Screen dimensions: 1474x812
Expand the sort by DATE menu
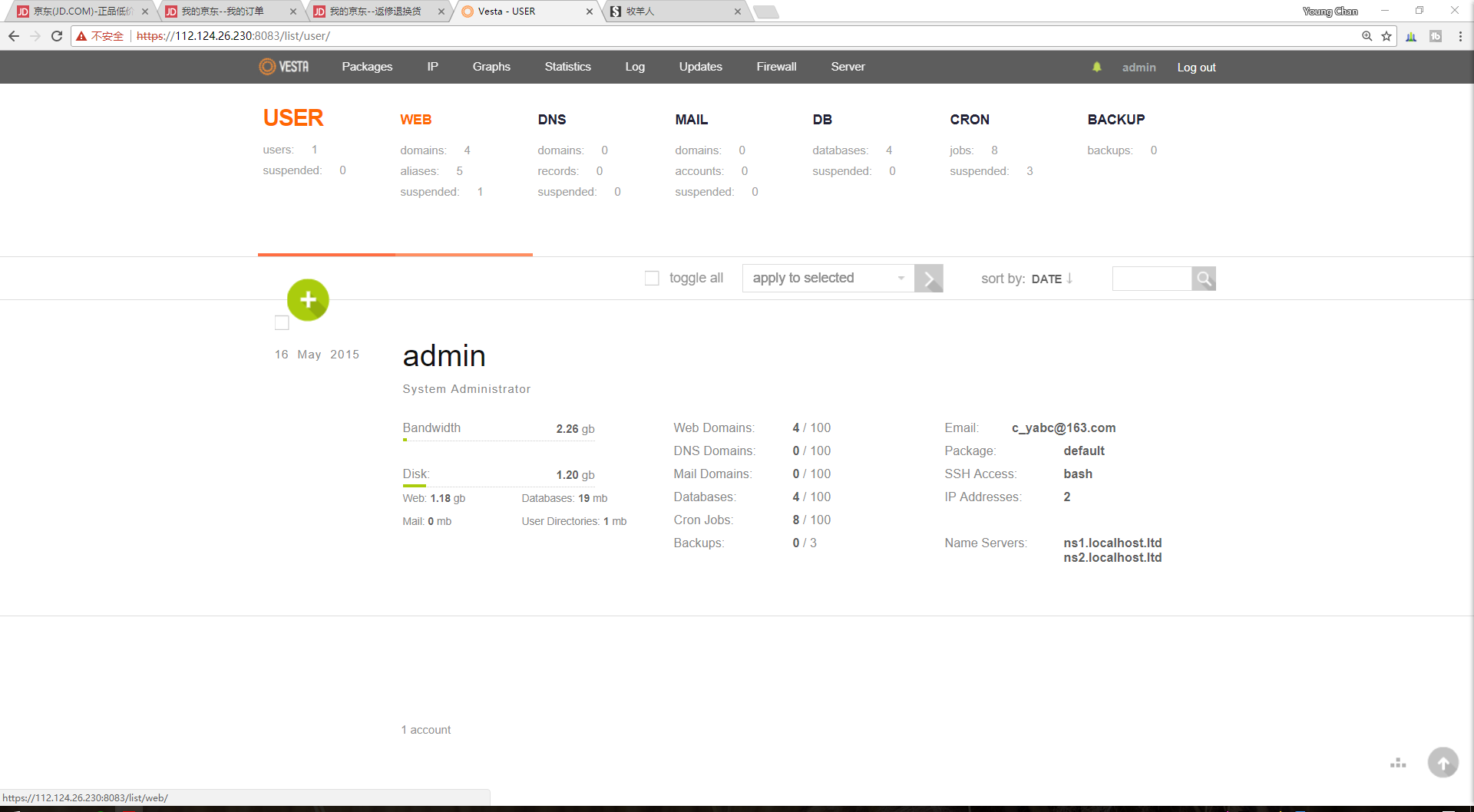1051,279
